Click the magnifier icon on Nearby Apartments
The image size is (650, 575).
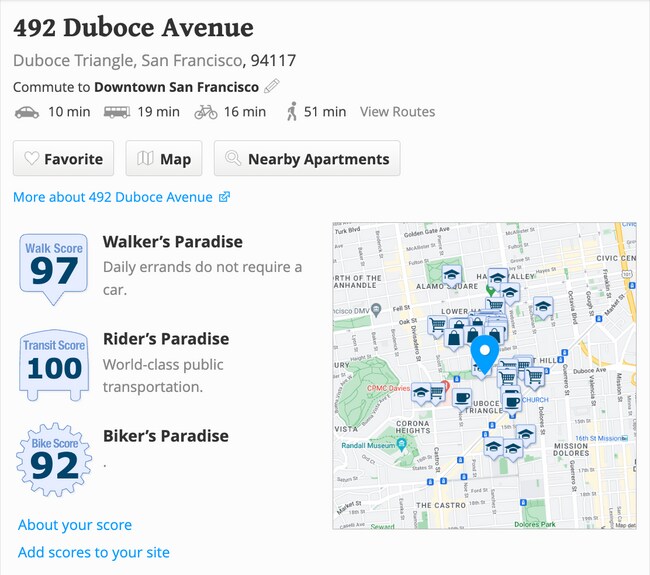click(233, 158)
